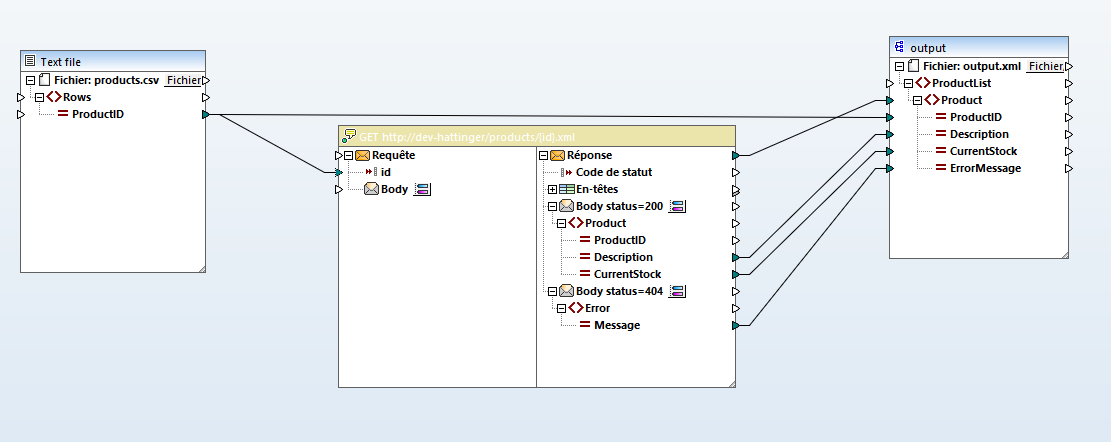Click the output component XML schema icon
This screenshot has height=442, width=1111.
pyautogui.click(x=900, y=47)
